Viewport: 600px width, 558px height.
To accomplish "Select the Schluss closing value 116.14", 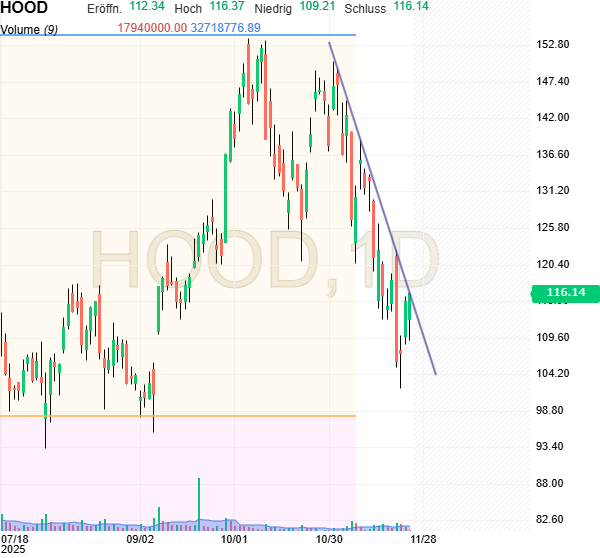I will point(411,7).
